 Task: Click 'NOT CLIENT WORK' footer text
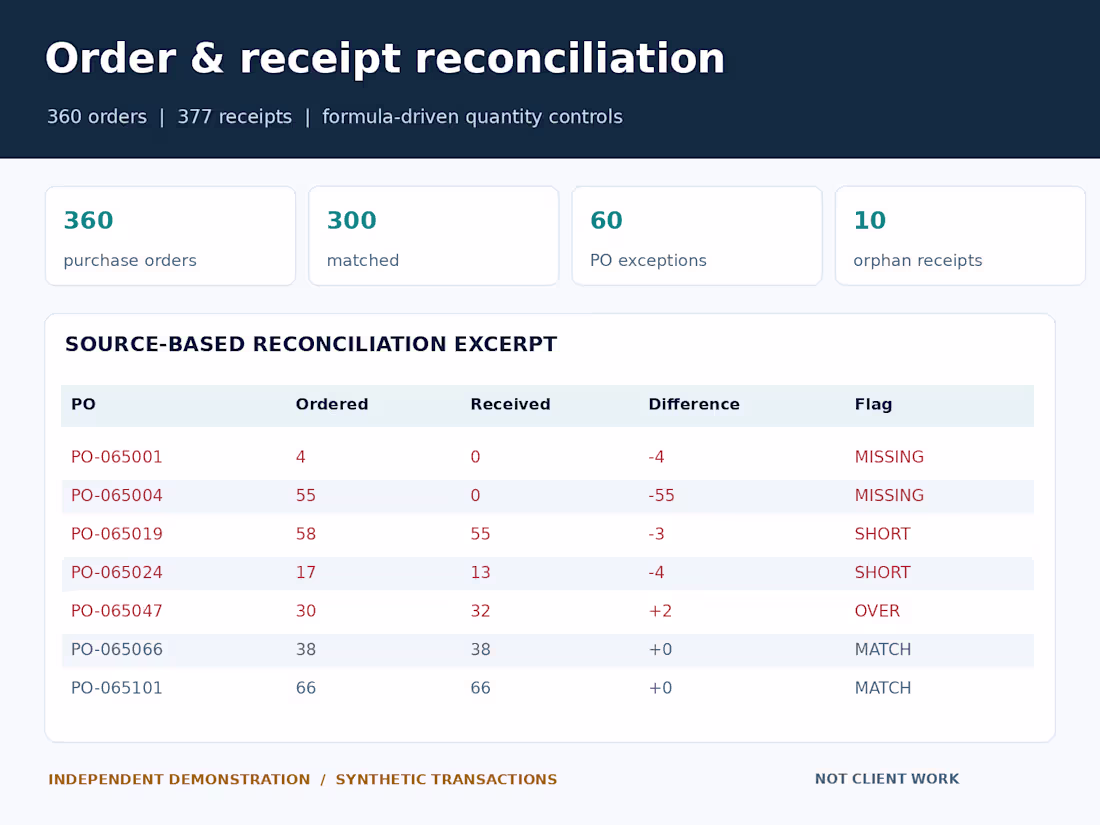point(887,779)
